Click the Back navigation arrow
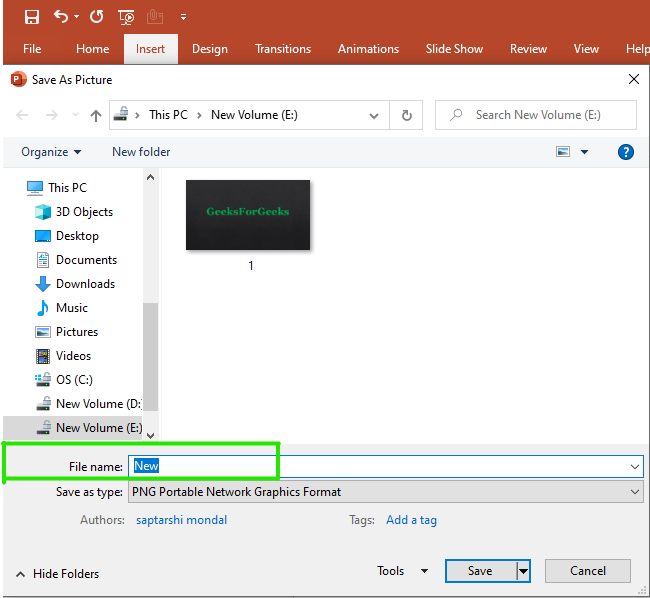This screenshot has width=650, height=598. click(22, 115)
